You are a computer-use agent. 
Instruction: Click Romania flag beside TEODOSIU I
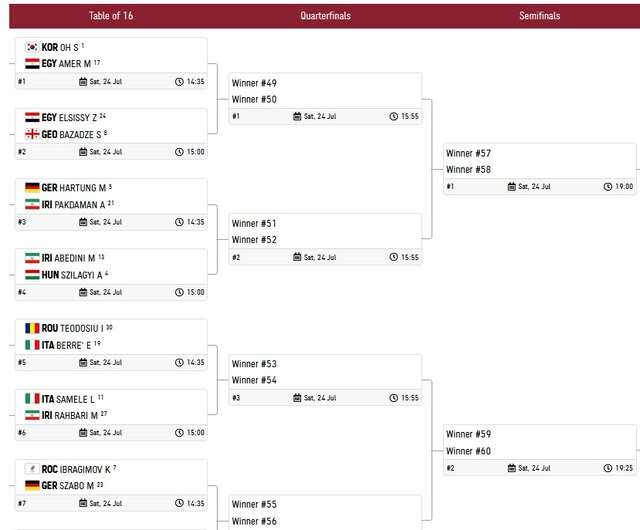click(32, 328)
